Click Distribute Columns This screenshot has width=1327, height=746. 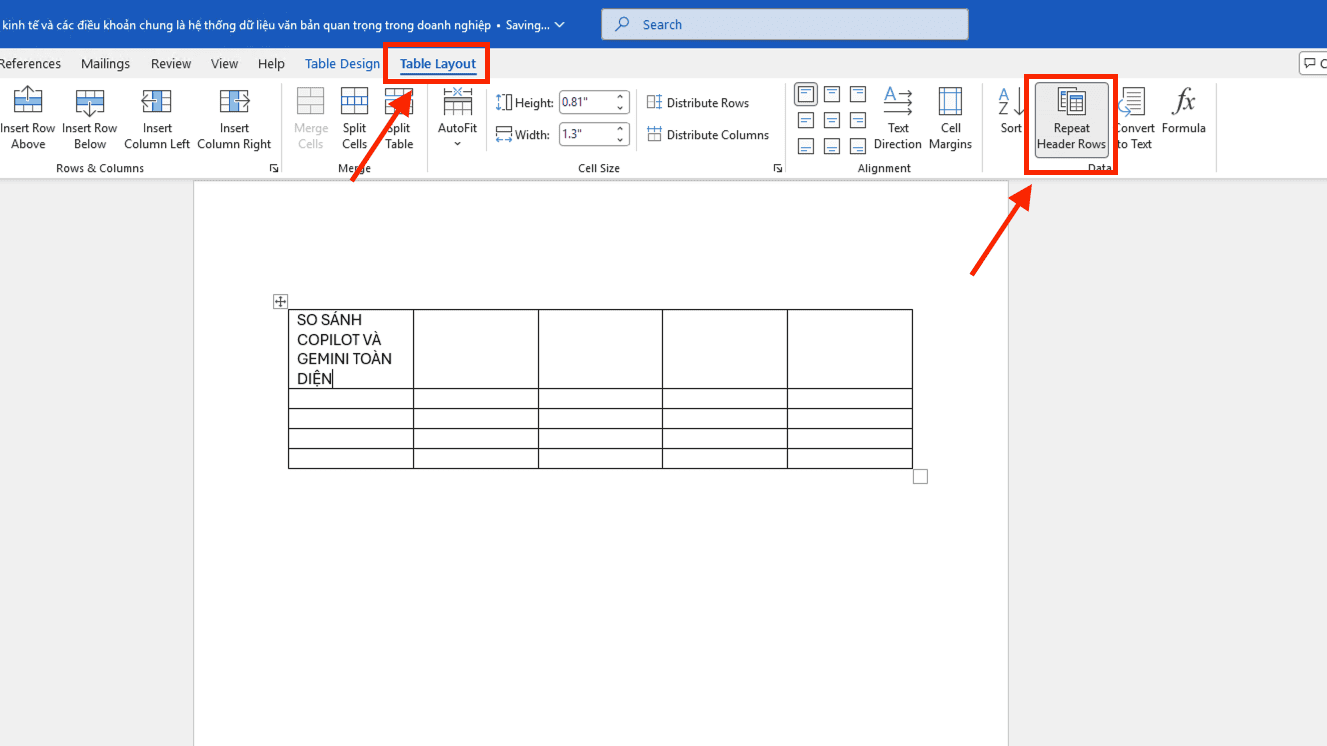[708, 135]
